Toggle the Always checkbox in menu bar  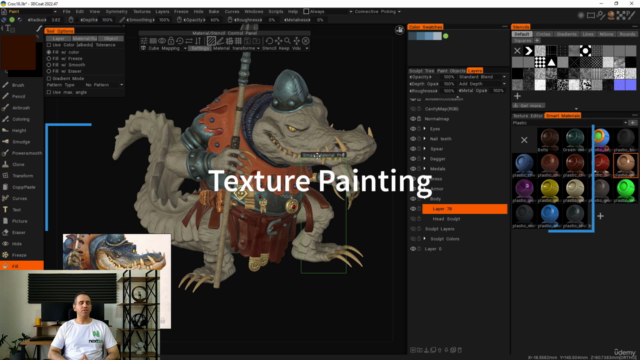(306, 11)
